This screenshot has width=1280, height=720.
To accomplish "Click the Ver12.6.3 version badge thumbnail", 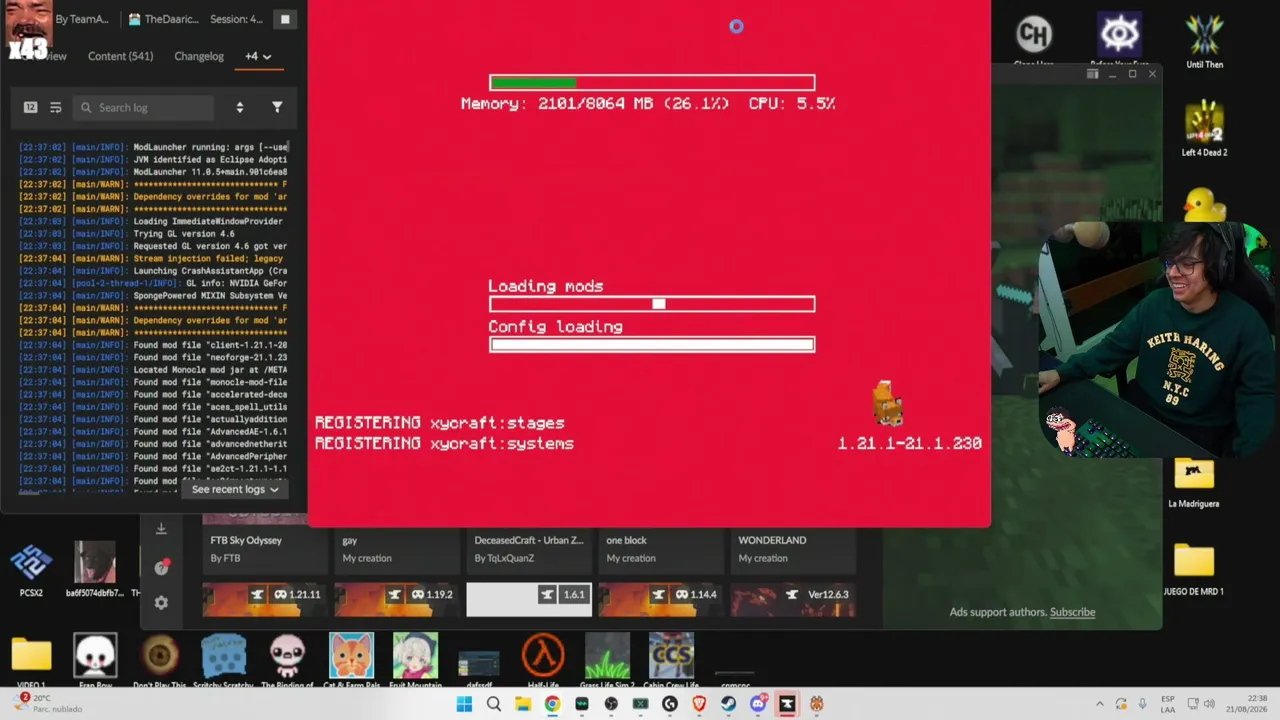I will [x=792, y=599].
